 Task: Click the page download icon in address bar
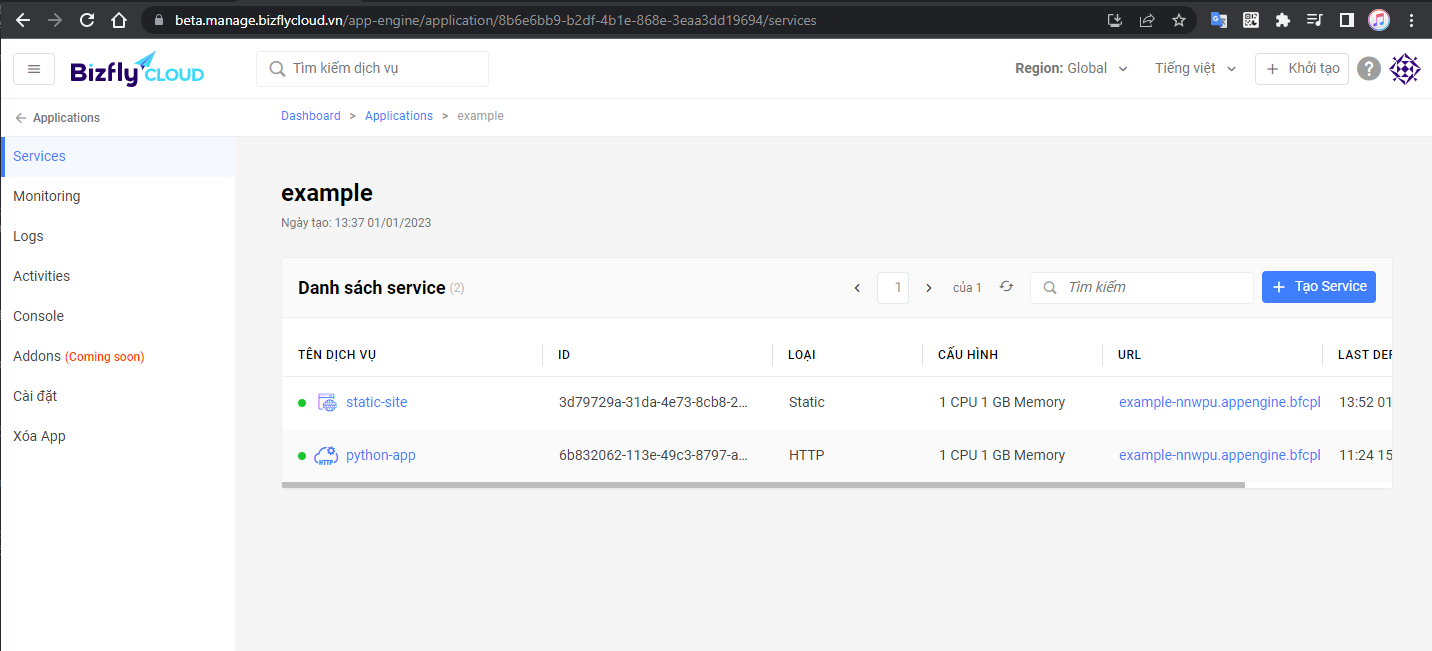tap(1115, 19)
